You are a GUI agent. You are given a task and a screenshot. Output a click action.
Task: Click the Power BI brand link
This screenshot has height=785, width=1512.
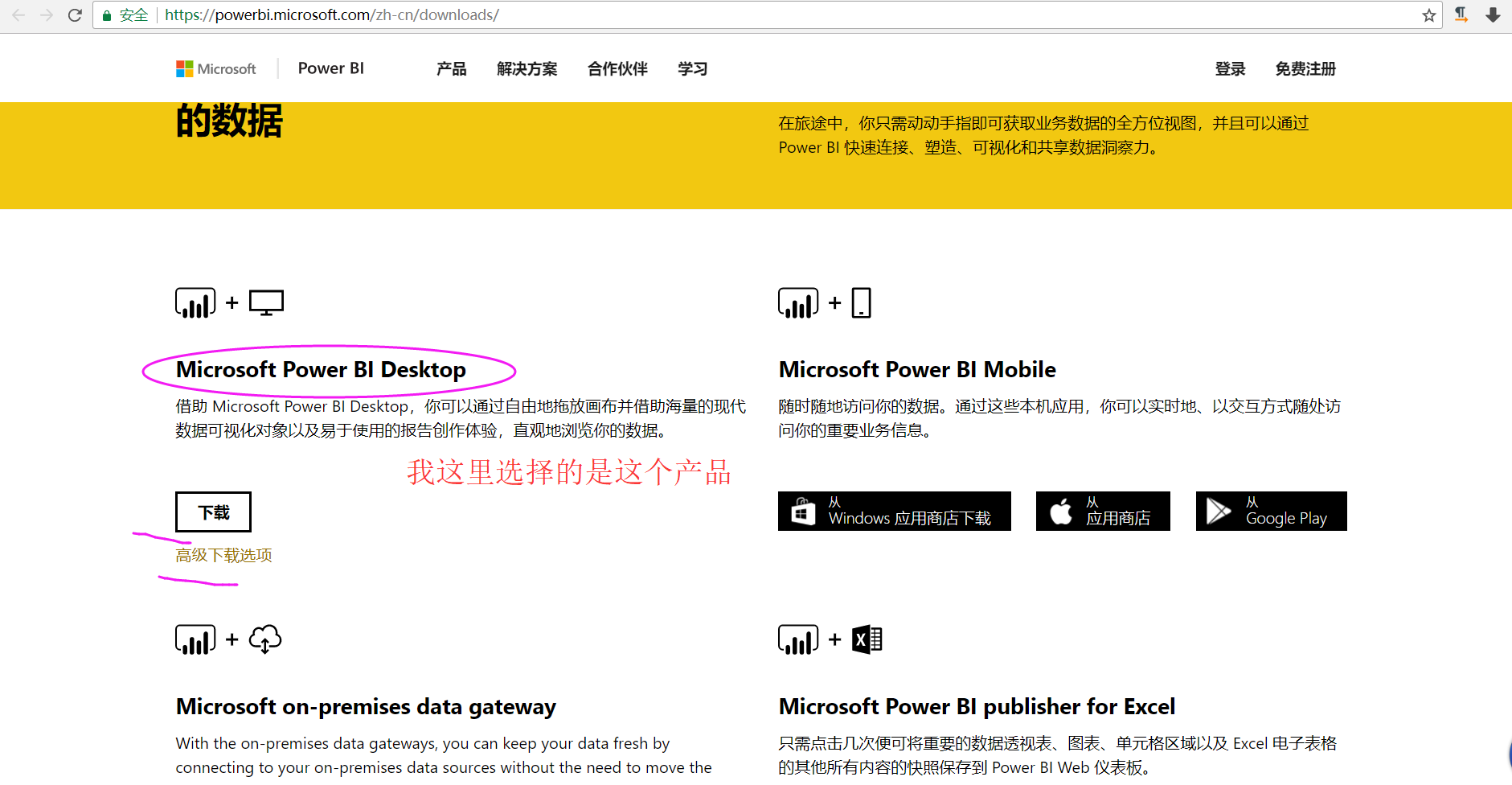pos(331,69)
